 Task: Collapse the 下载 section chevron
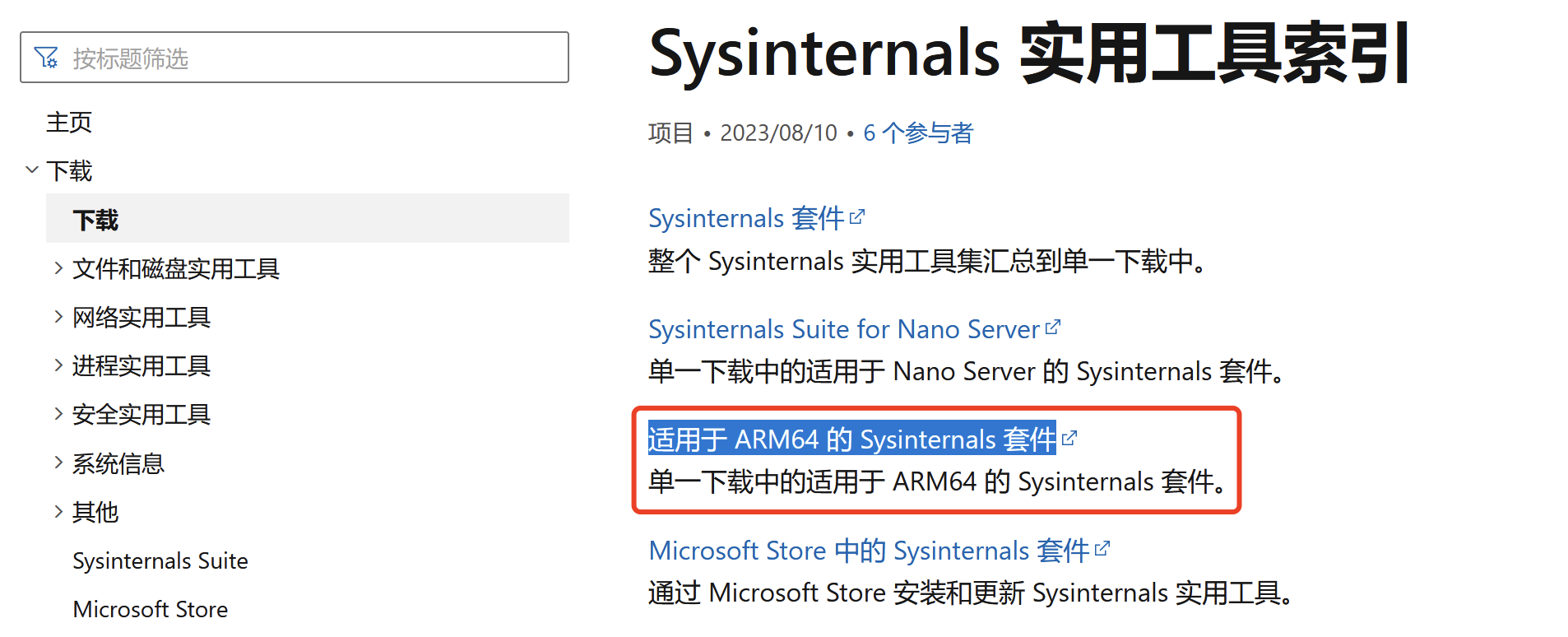click(32, 170)
